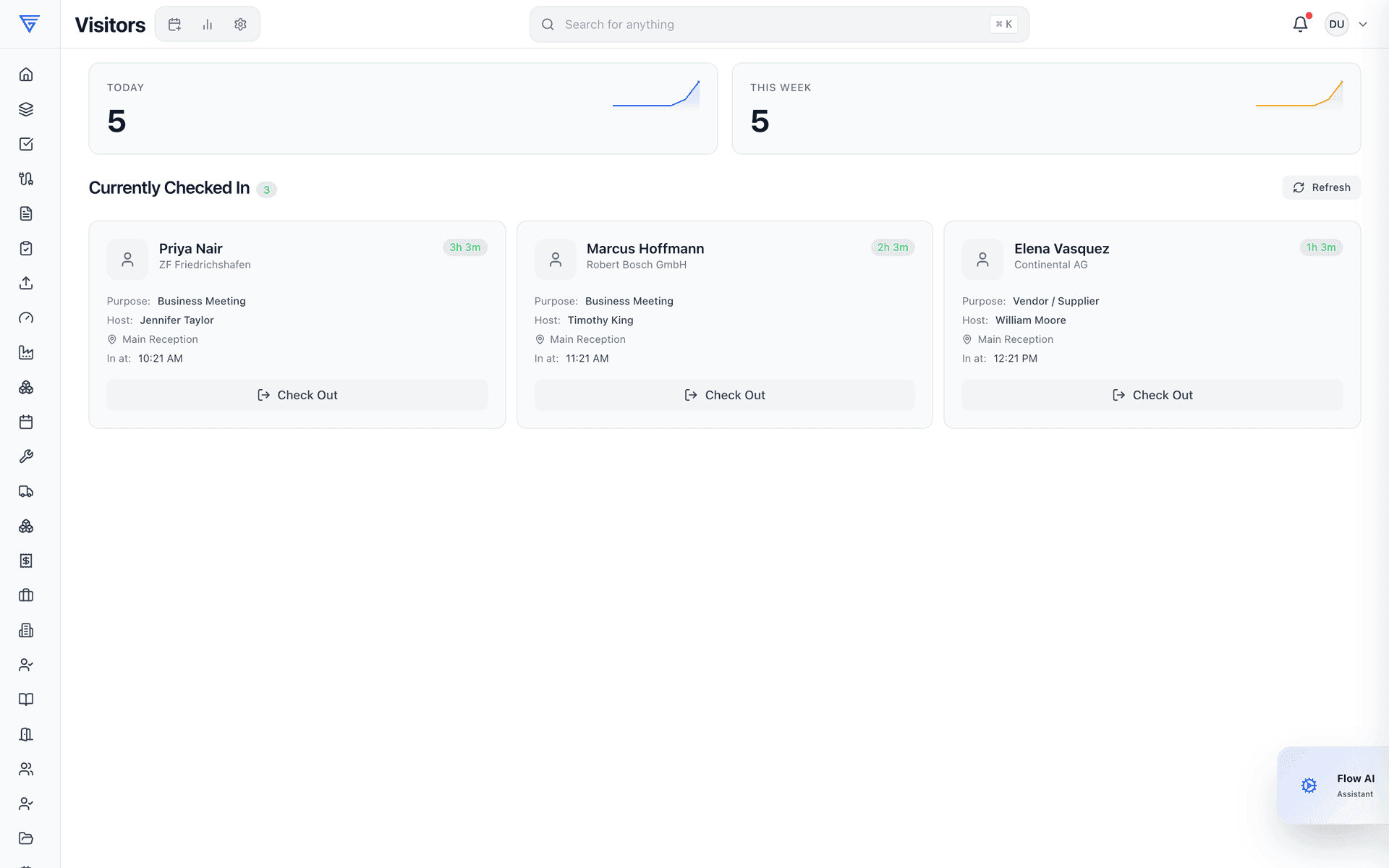Click the open book sidebar icon

26,699
